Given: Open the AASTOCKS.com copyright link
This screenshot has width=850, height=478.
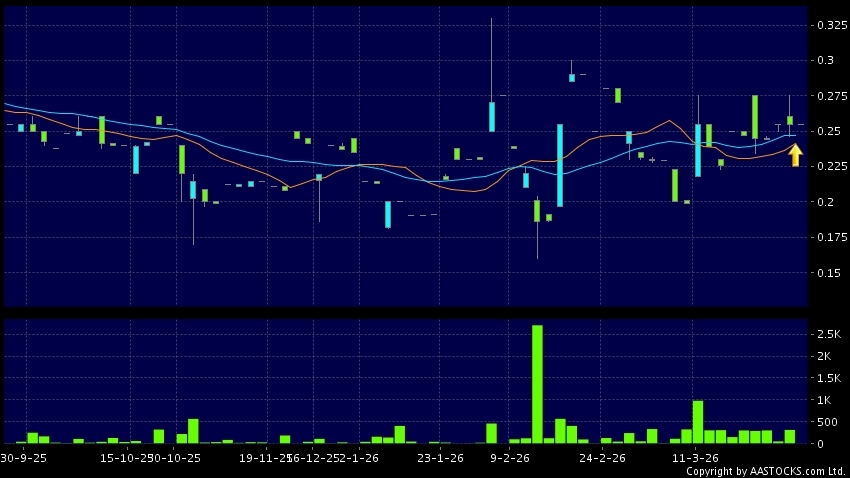Looking at the screenshot, I should (765, 471).
